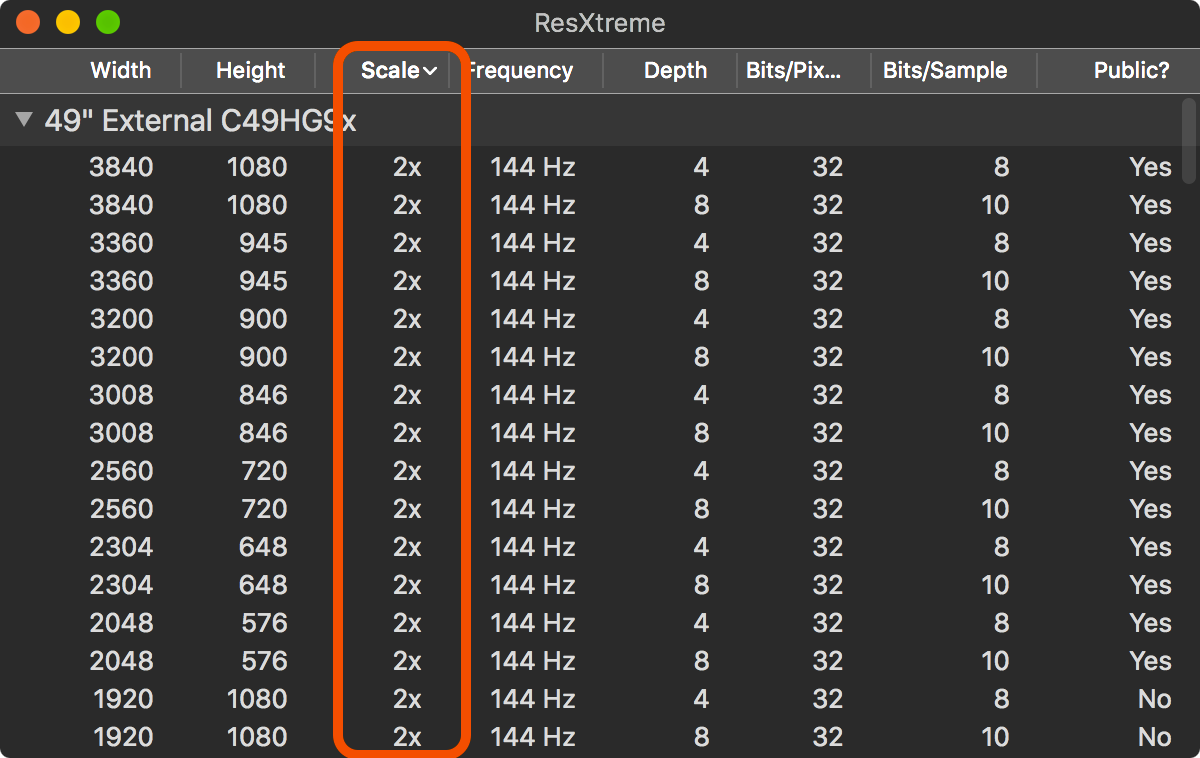Minimize ResXtreme using the yellow button
The height and width of the screenshot is (758, 1200).
[x=68, y=22]
